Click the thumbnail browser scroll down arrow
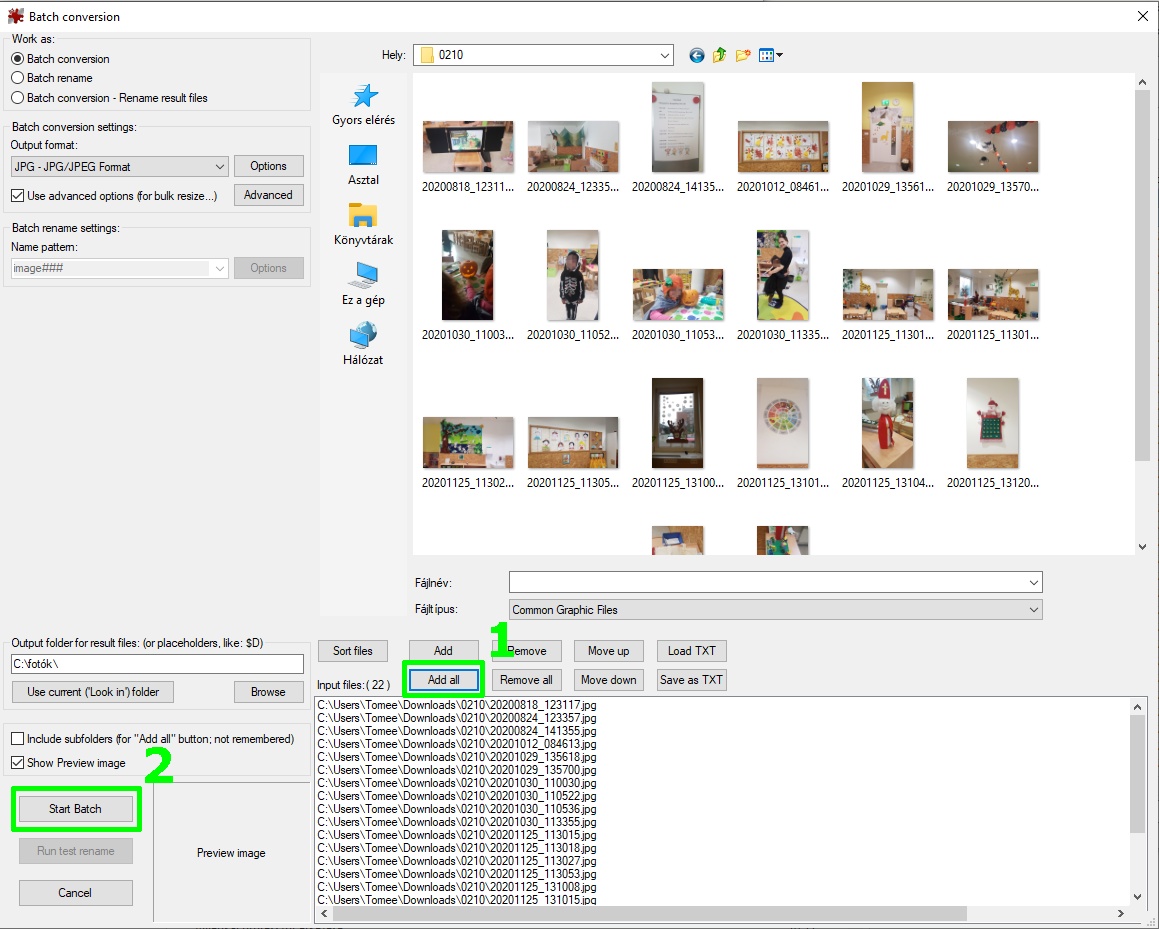This screenshot has width=1159, height=929. pyautogui.click(x=1142, y=547)
